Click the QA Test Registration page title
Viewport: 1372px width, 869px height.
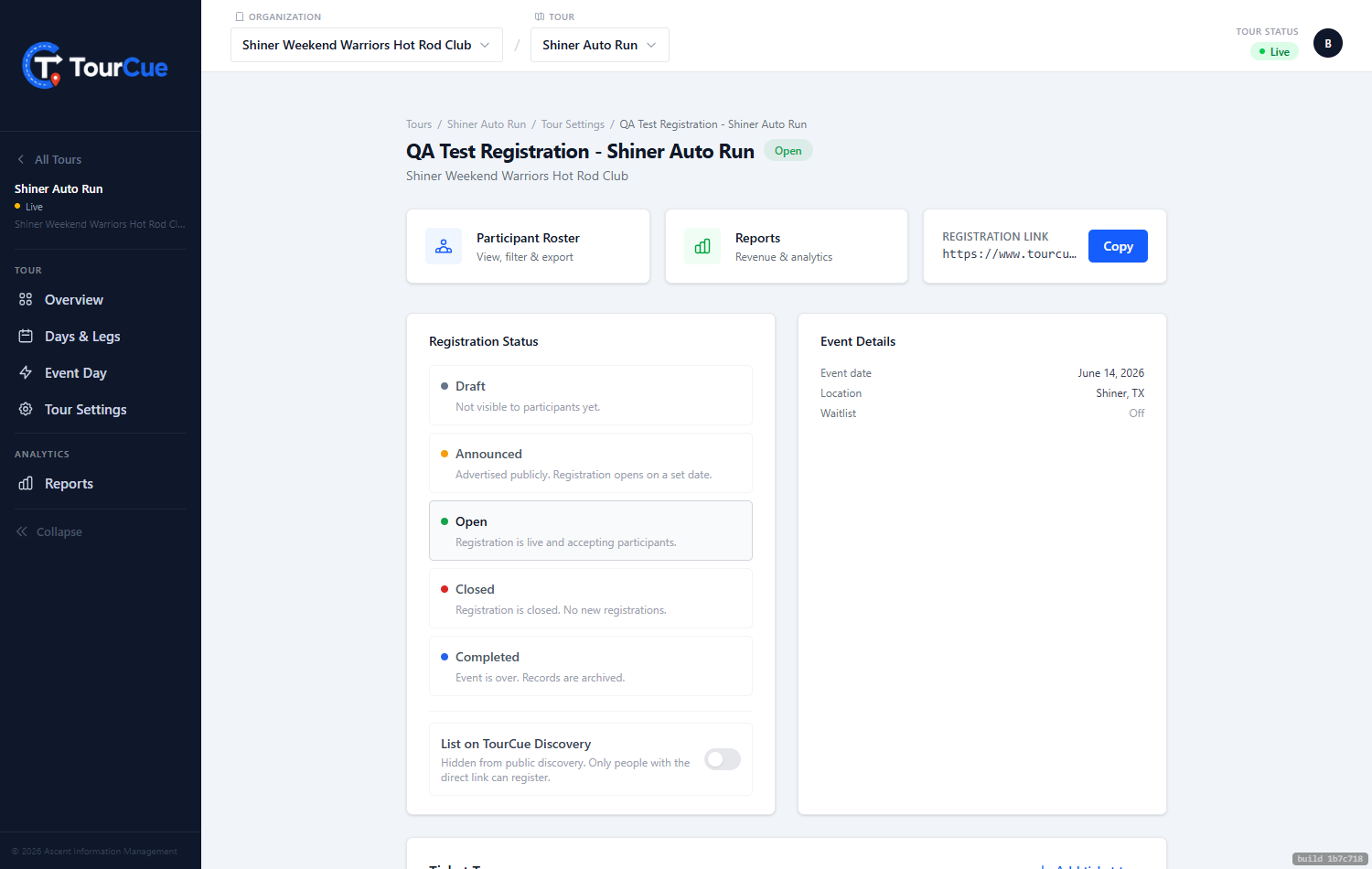(580, 151)
